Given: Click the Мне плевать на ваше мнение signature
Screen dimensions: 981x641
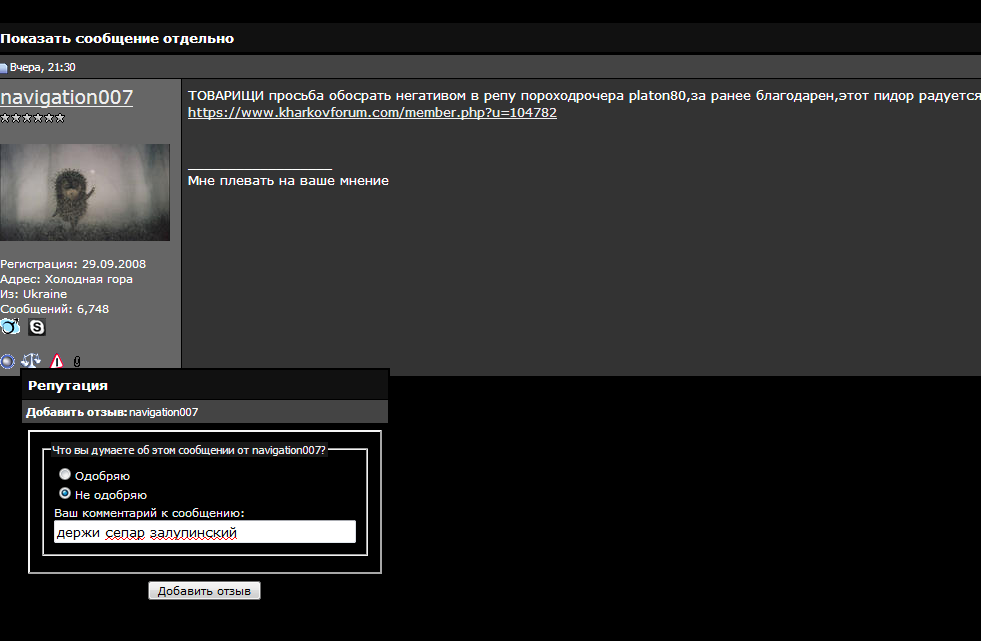Looking at the screenshot, I should (x=288, y=181).
